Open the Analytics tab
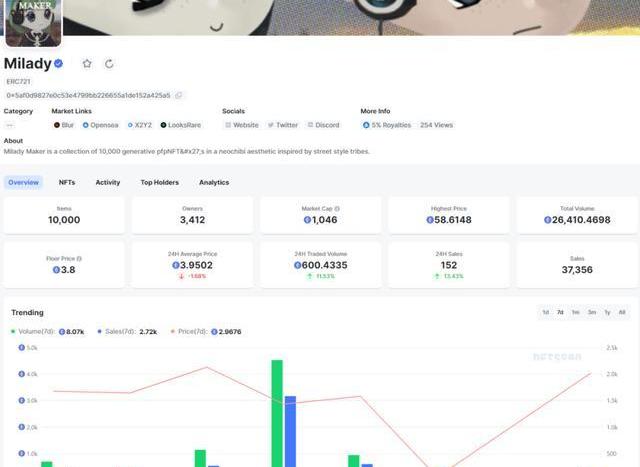The height and width of the screenshot is (467, 640). pos(214,182)
